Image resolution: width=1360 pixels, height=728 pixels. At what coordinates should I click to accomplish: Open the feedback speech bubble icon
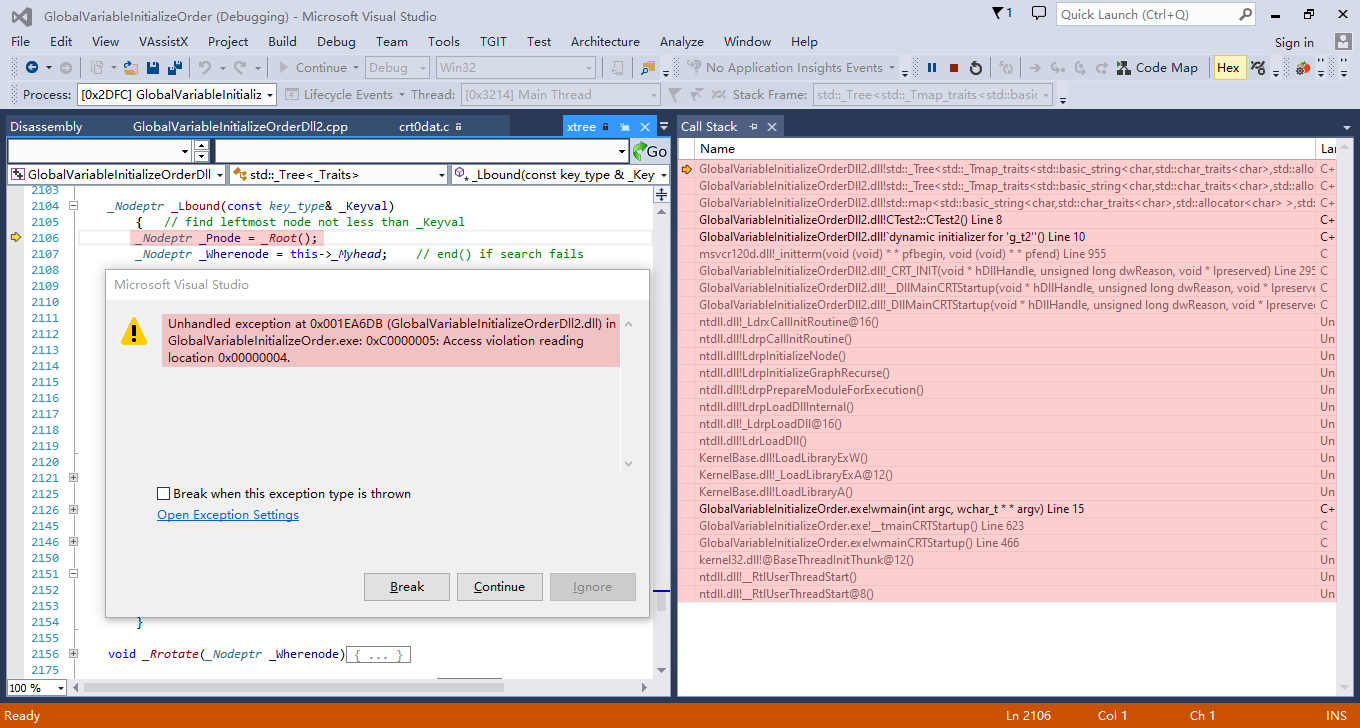pos(1039,13)
